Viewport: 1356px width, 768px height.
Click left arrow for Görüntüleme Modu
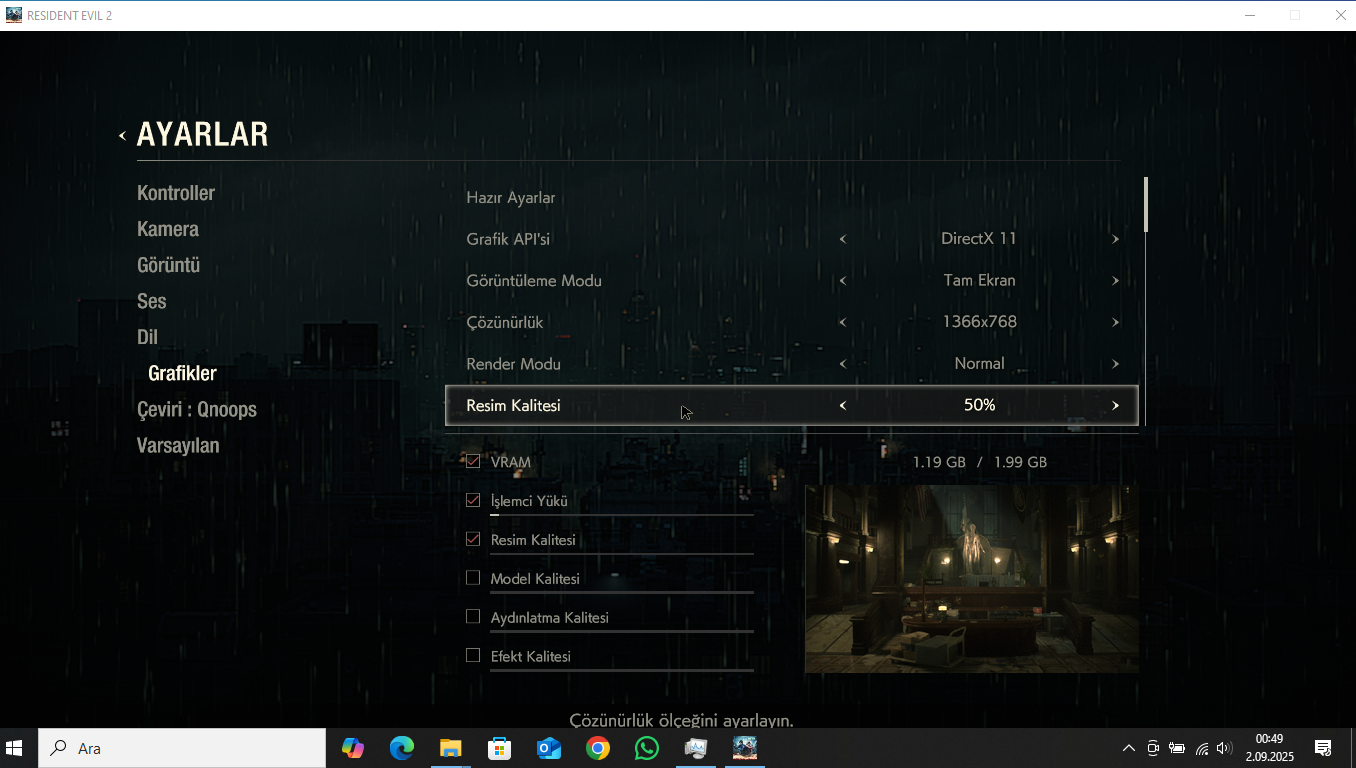click(x=843, y=281)
